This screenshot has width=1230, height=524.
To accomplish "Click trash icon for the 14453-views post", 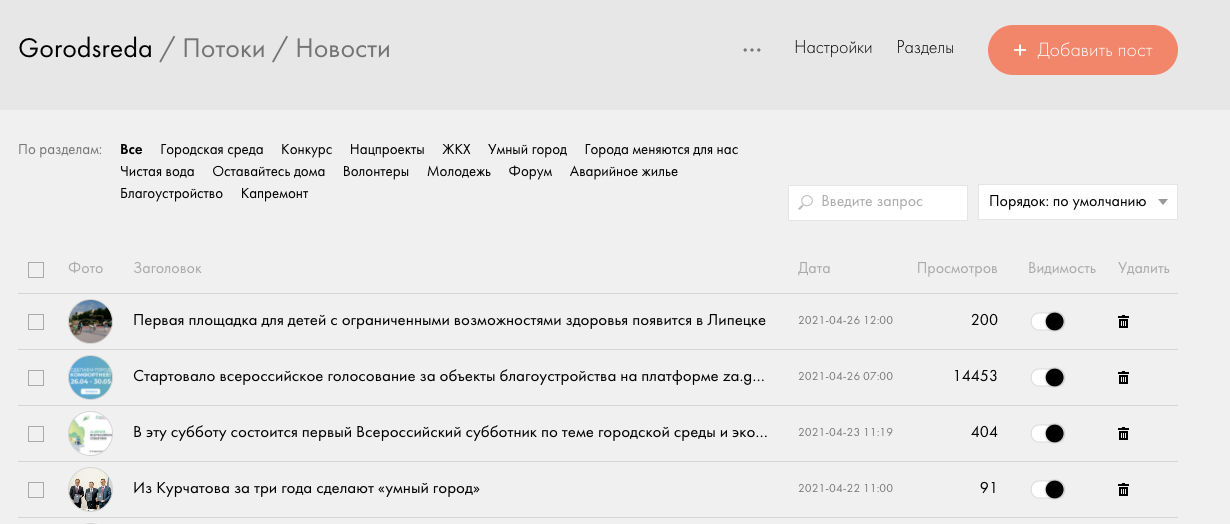I will [1123, 377].
